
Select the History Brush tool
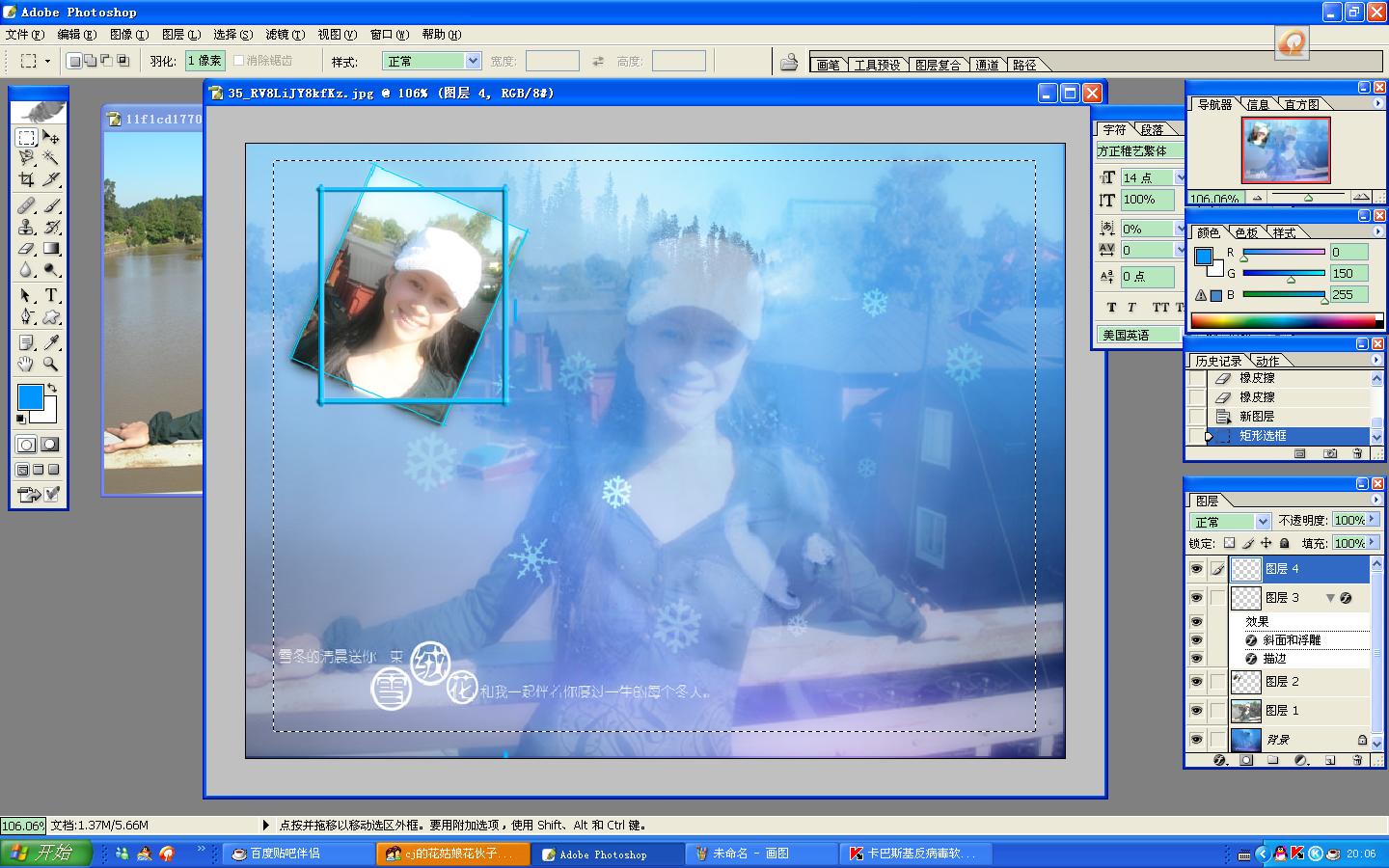(51, 227)
